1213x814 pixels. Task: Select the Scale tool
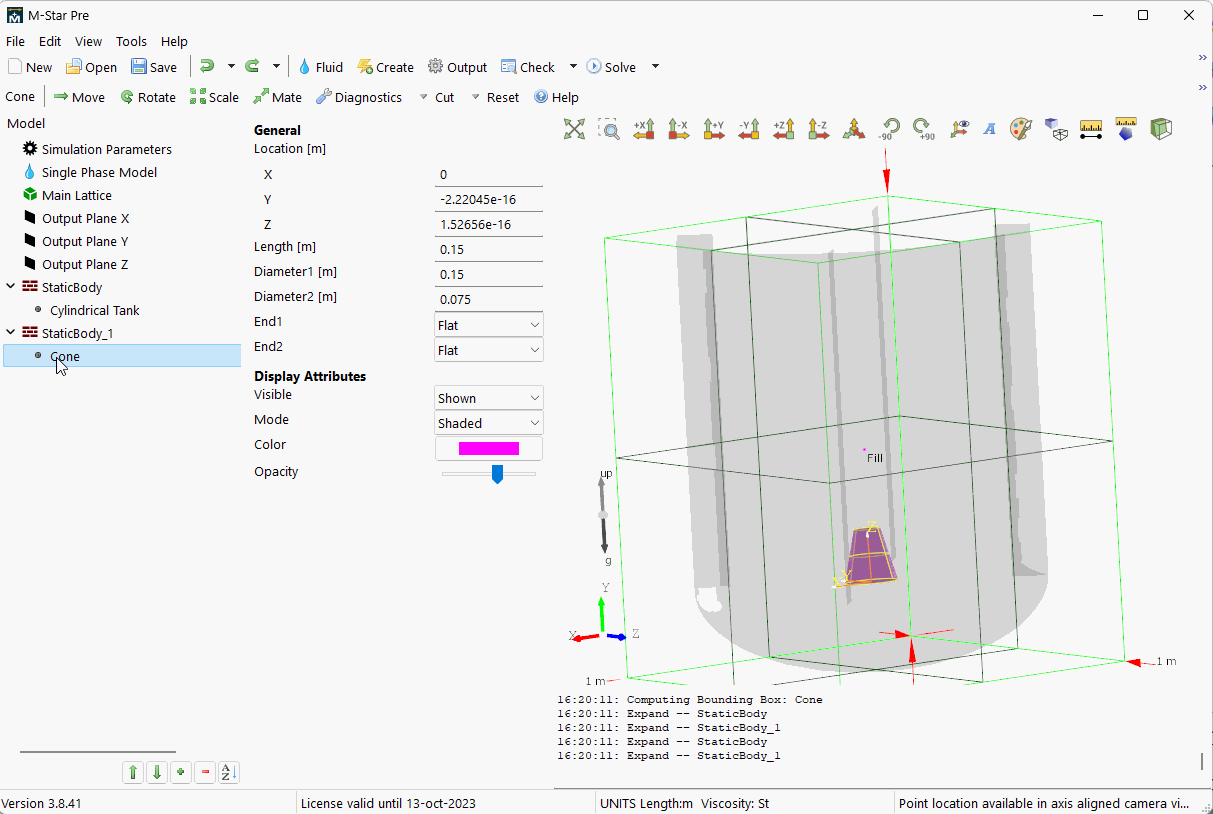(x=214, y=97)
